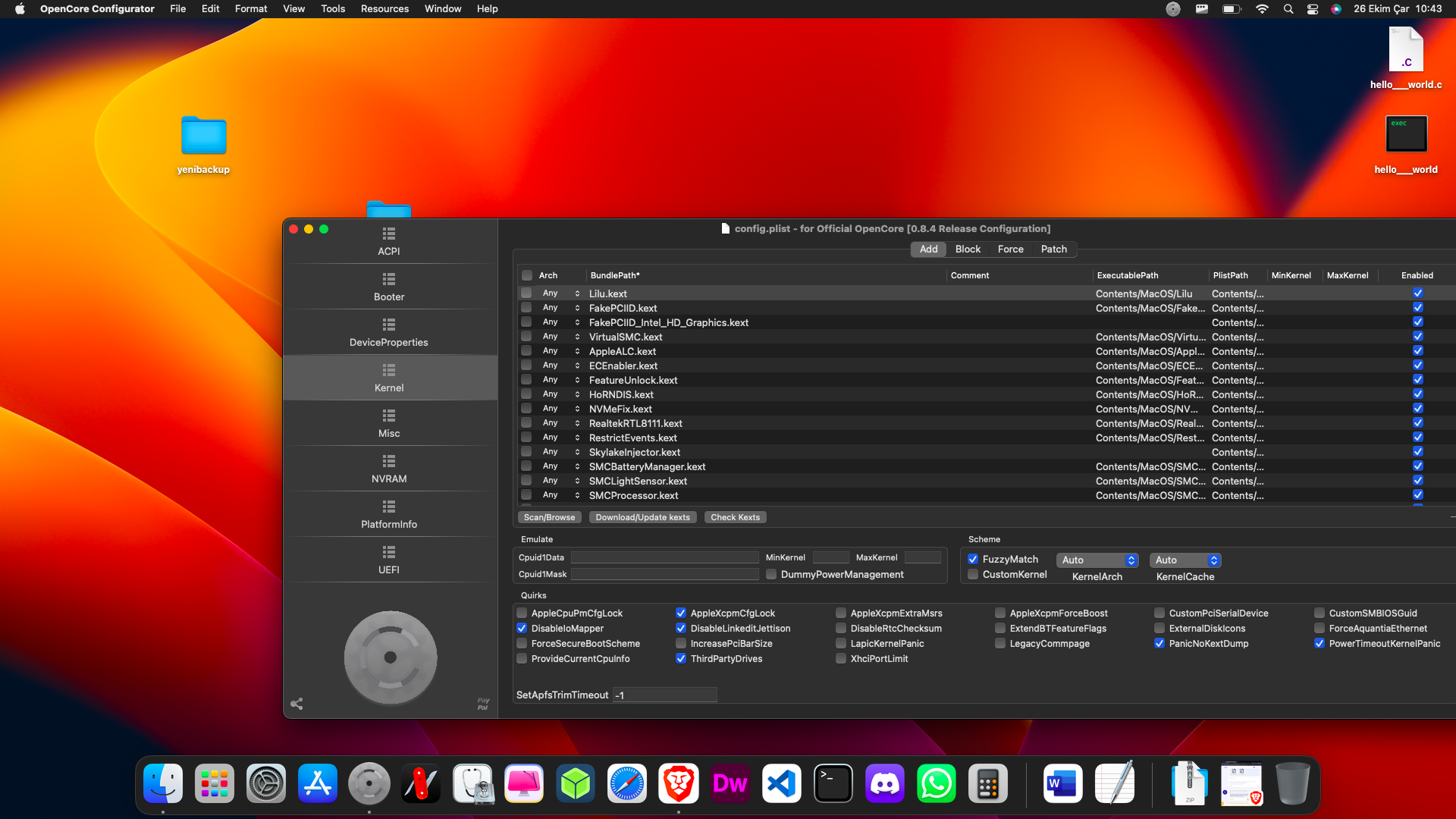The height and width of the screenshot is (819, 1456).
Task: Open the KernelCache Auto dropdown
Action: tap(1185, 560)
